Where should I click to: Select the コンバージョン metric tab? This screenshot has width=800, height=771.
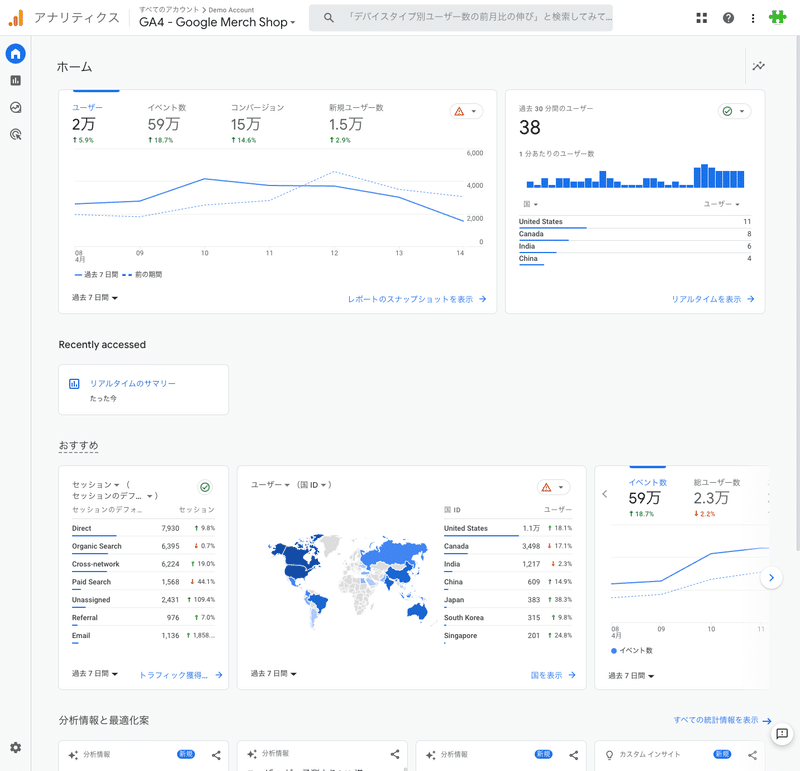tap(258, 123)
